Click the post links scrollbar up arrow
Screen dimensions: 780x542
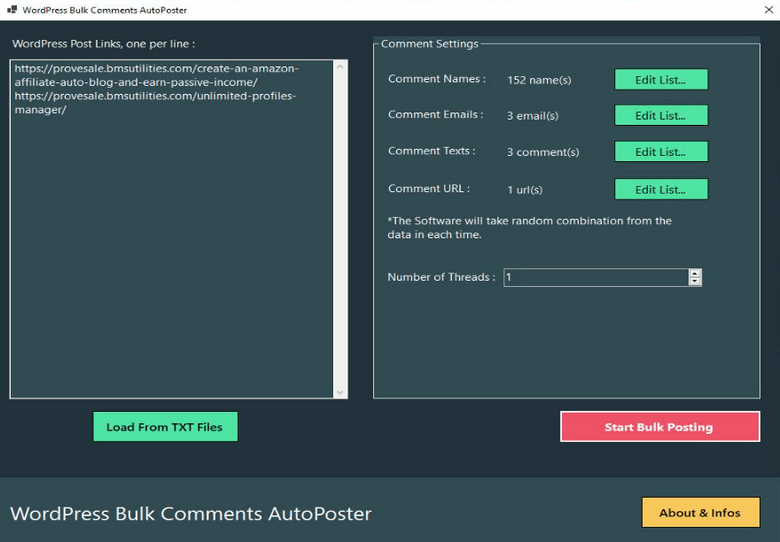[x=340, y=67]
